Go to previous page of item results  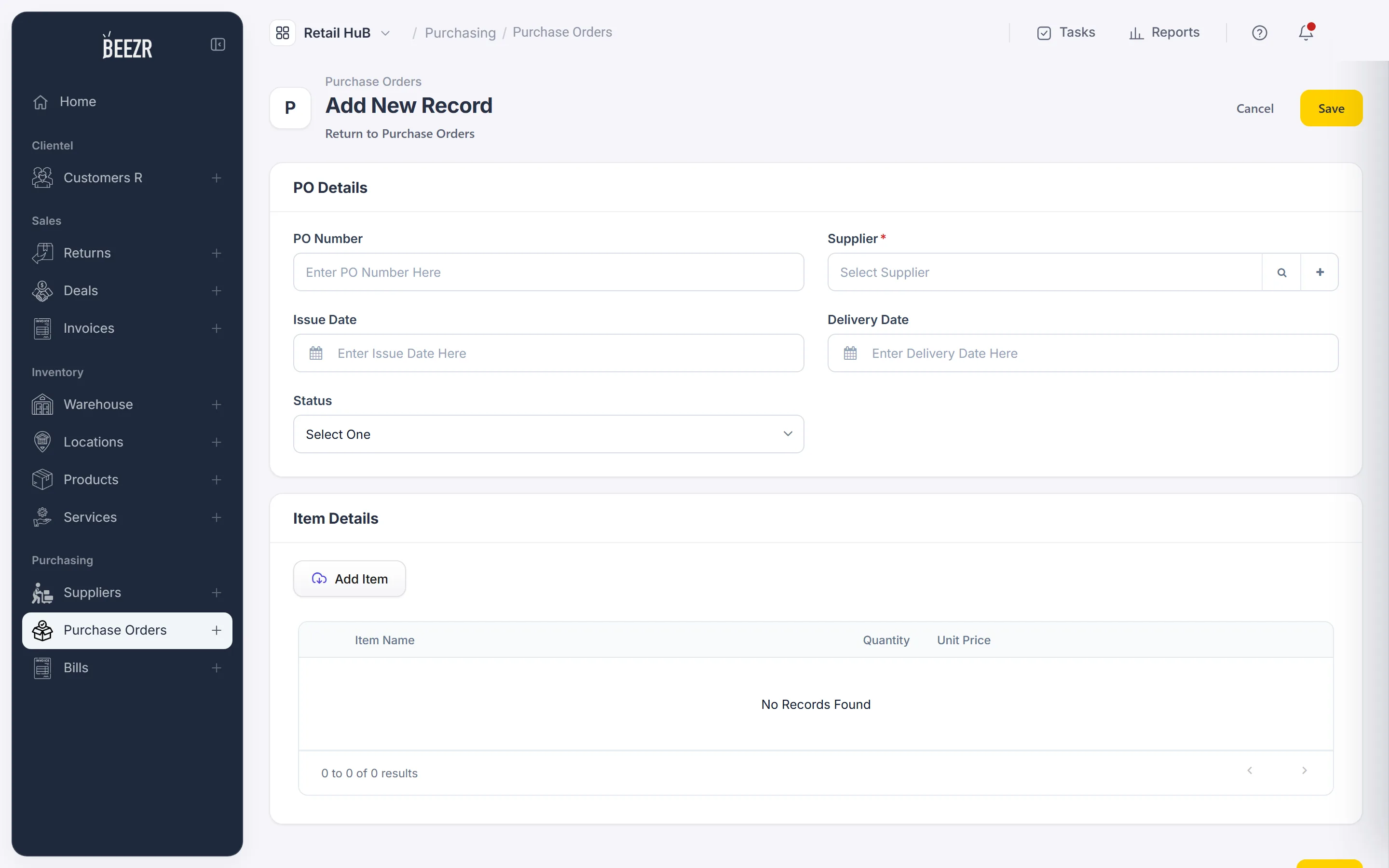pyautogui.click(x=1250, y=771)
